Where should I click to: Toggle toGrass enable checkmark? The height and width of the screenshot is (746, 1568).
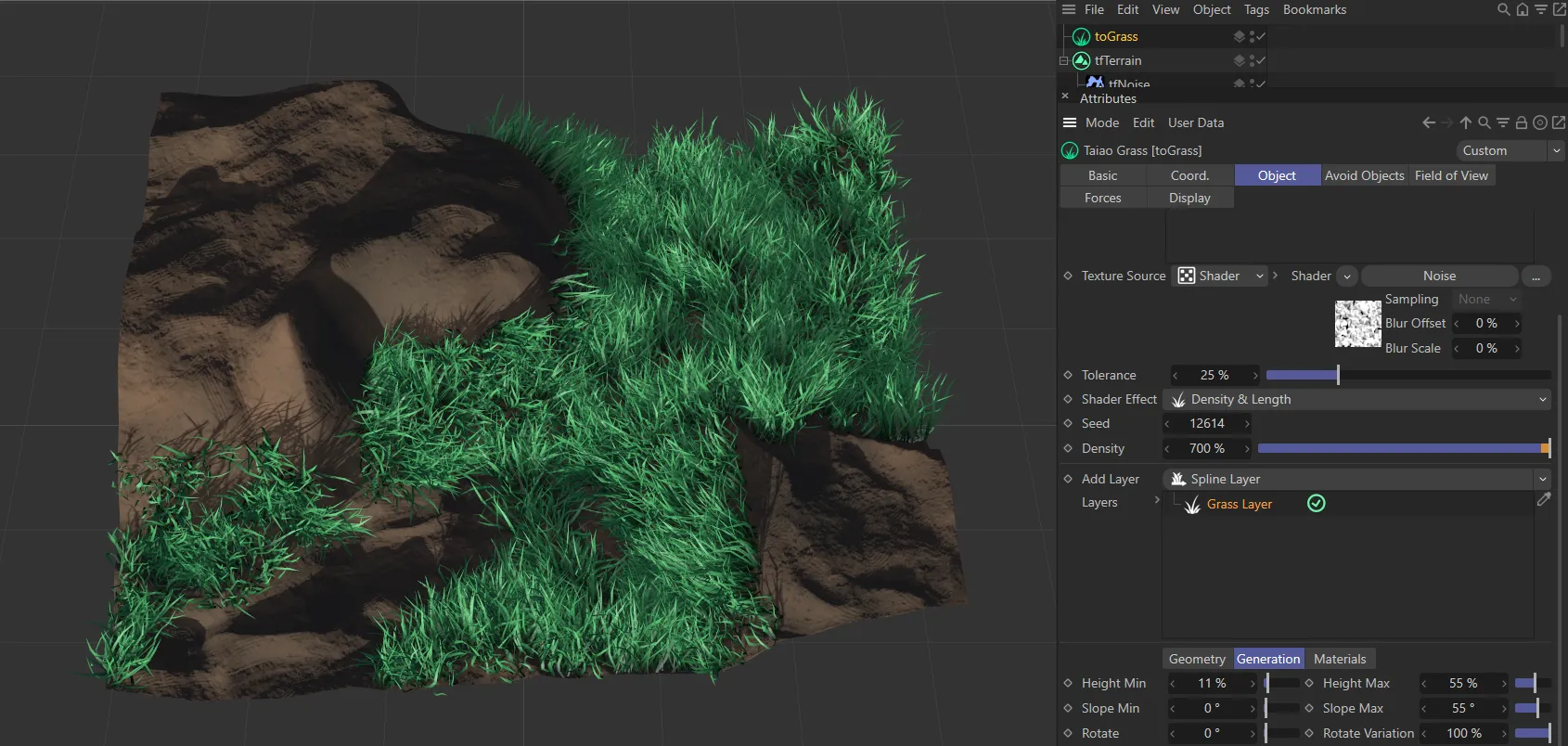pyautogui.click(x=1261, y=37)
